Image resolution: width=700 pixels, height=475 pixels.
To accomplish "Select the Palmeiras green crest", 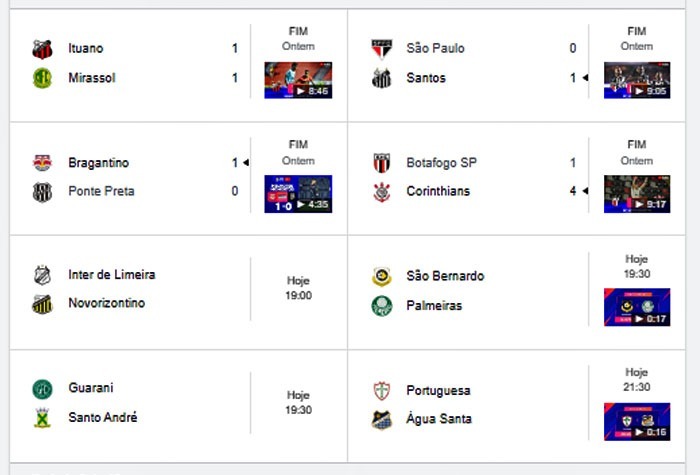I will coord(382,306).
